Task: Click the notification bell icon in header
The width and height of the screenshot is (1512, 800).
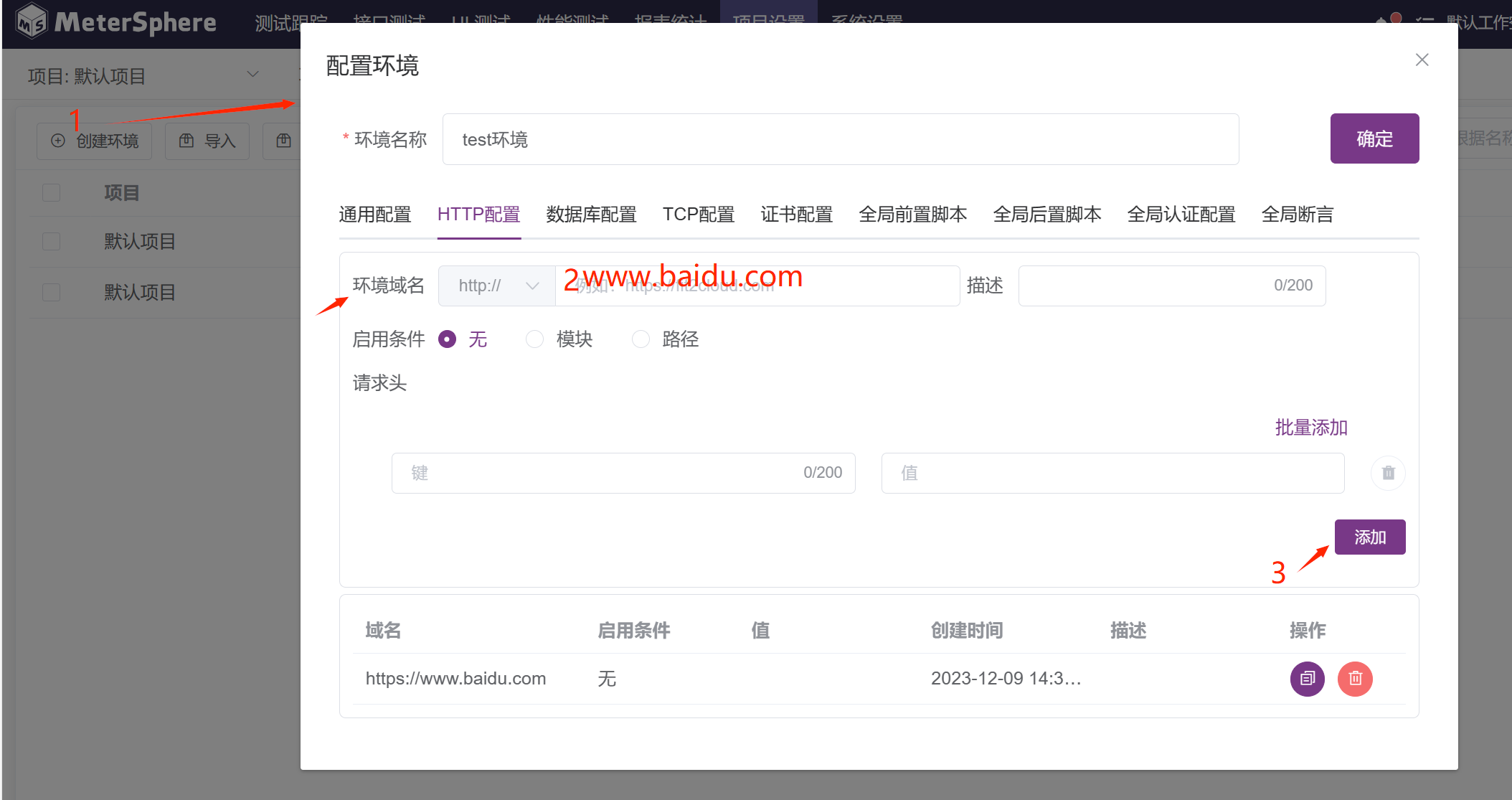Action: 1382,22
